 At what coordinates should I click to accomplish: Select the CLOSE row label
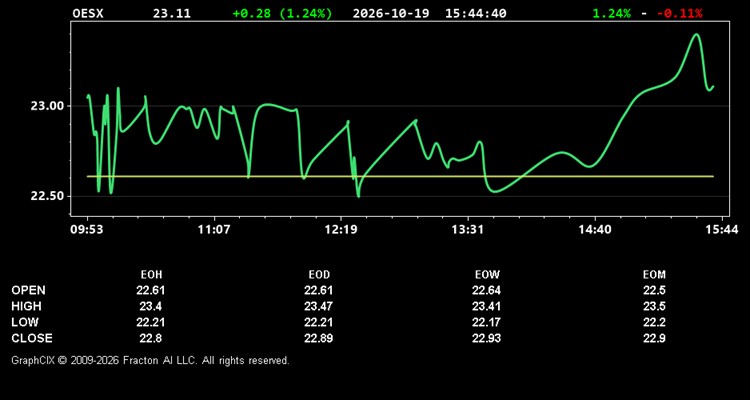[32, 338]
